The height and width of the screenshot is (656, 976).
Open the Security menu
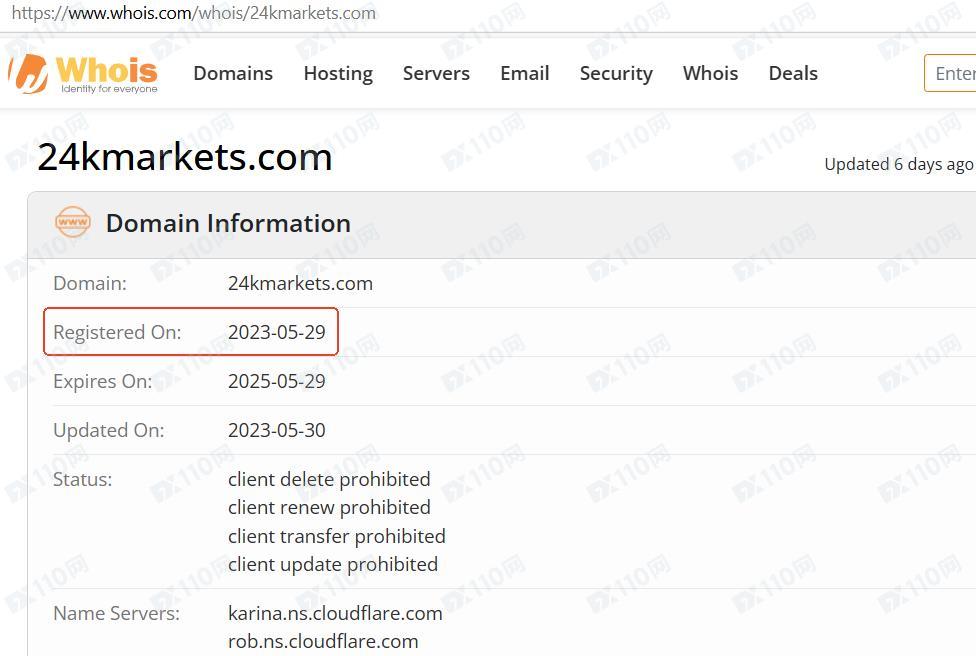coord(616,73)
